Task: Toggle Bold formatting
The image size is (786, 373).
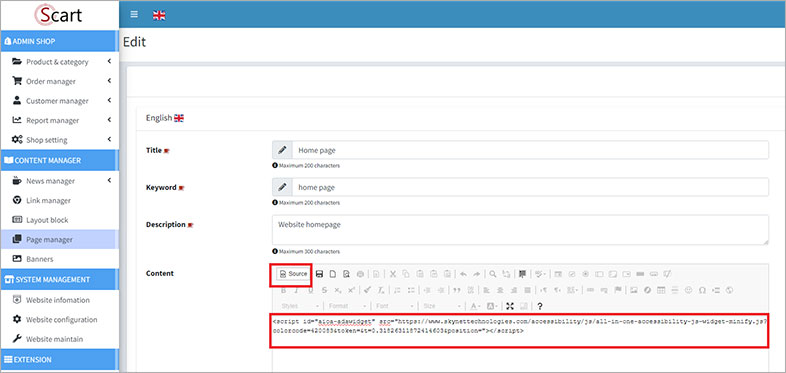Action: [x=283, y=290]
